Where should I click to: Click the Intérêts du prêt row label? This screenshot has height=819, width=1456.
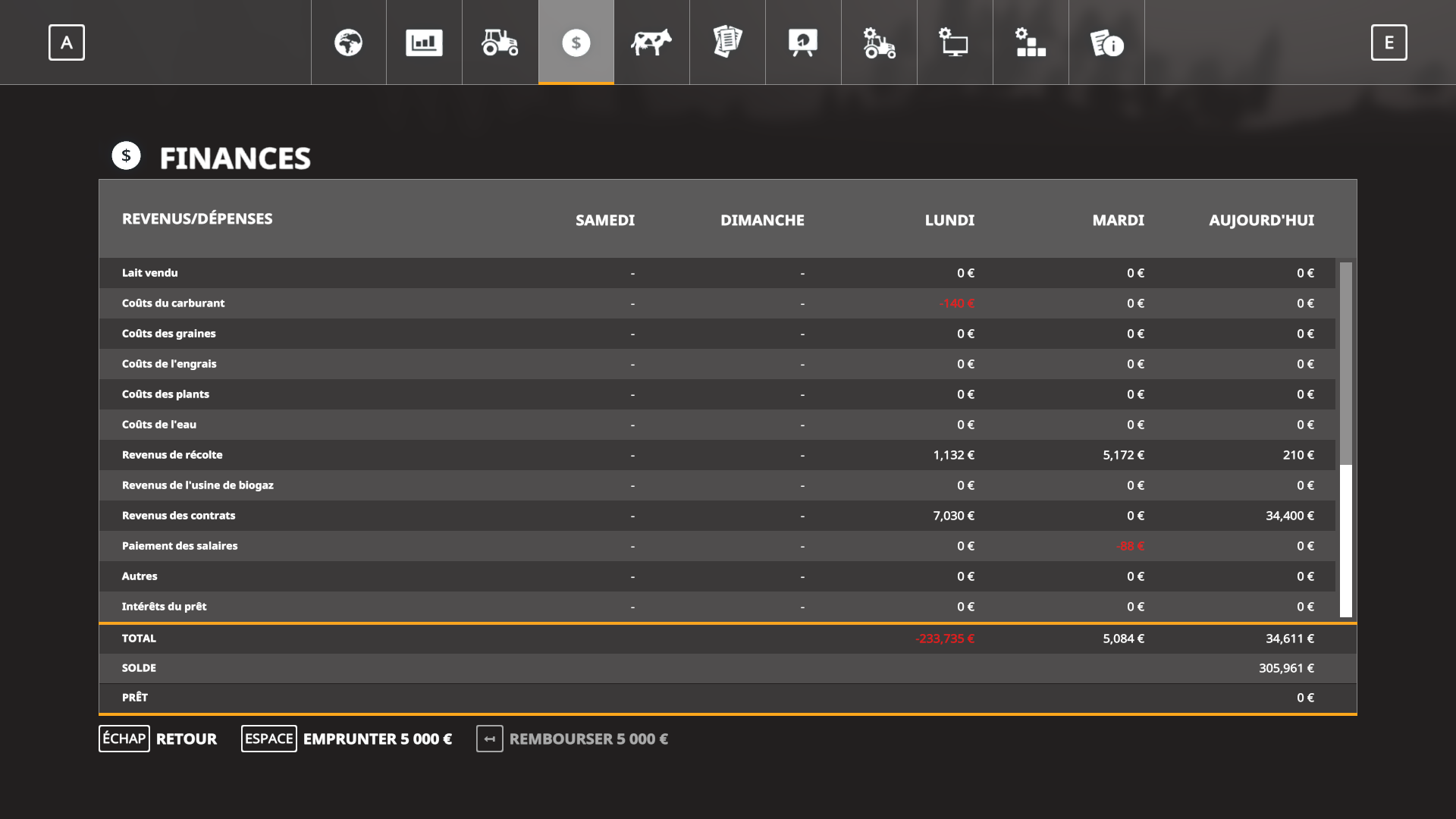(165, 607)
